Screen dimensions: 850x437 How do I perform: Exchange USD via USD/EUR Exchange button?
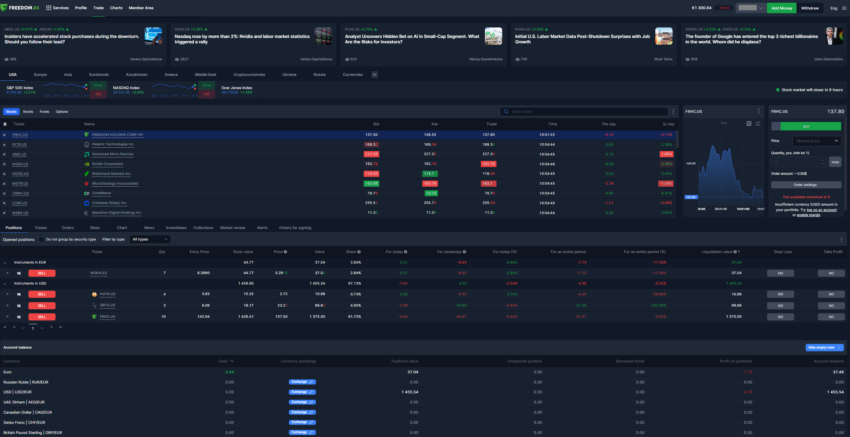[x=302, y=391]
